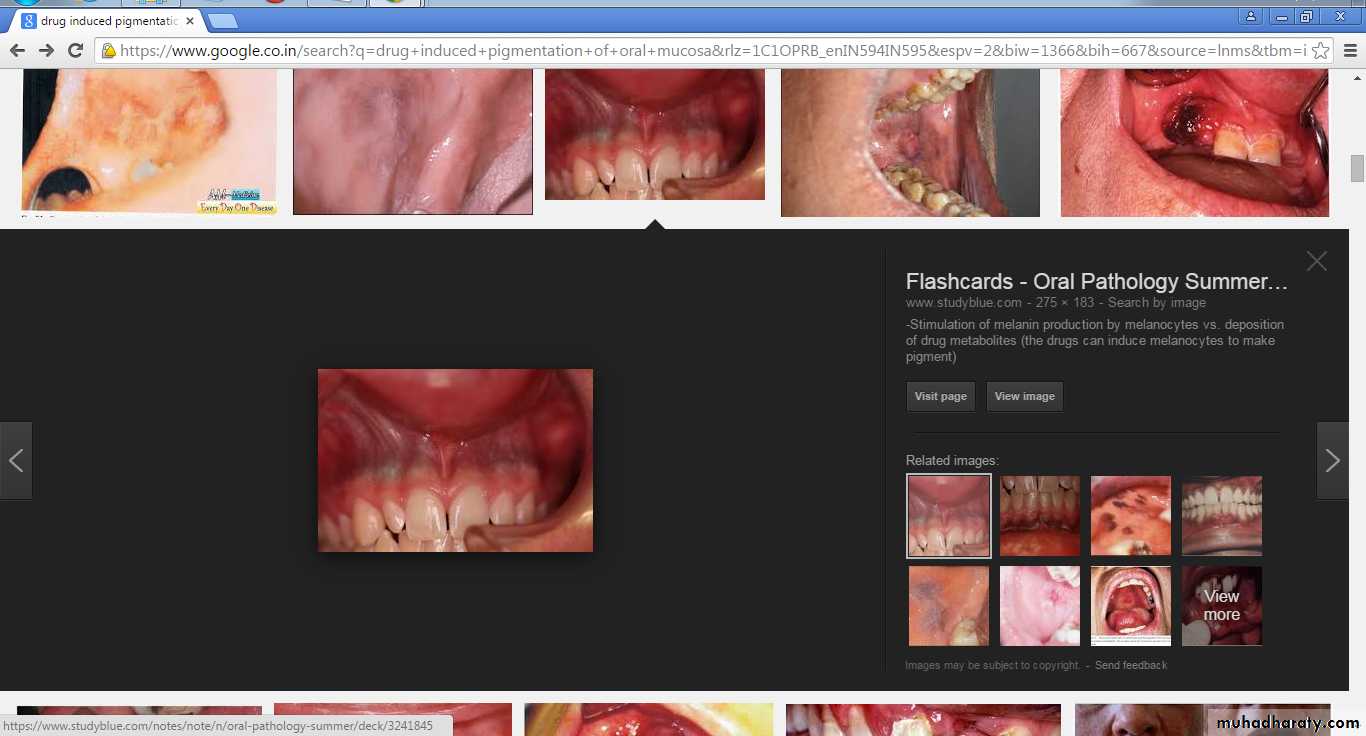Open Flashcards - Oral Pathology Summer title link

(x=1096, y=282)
